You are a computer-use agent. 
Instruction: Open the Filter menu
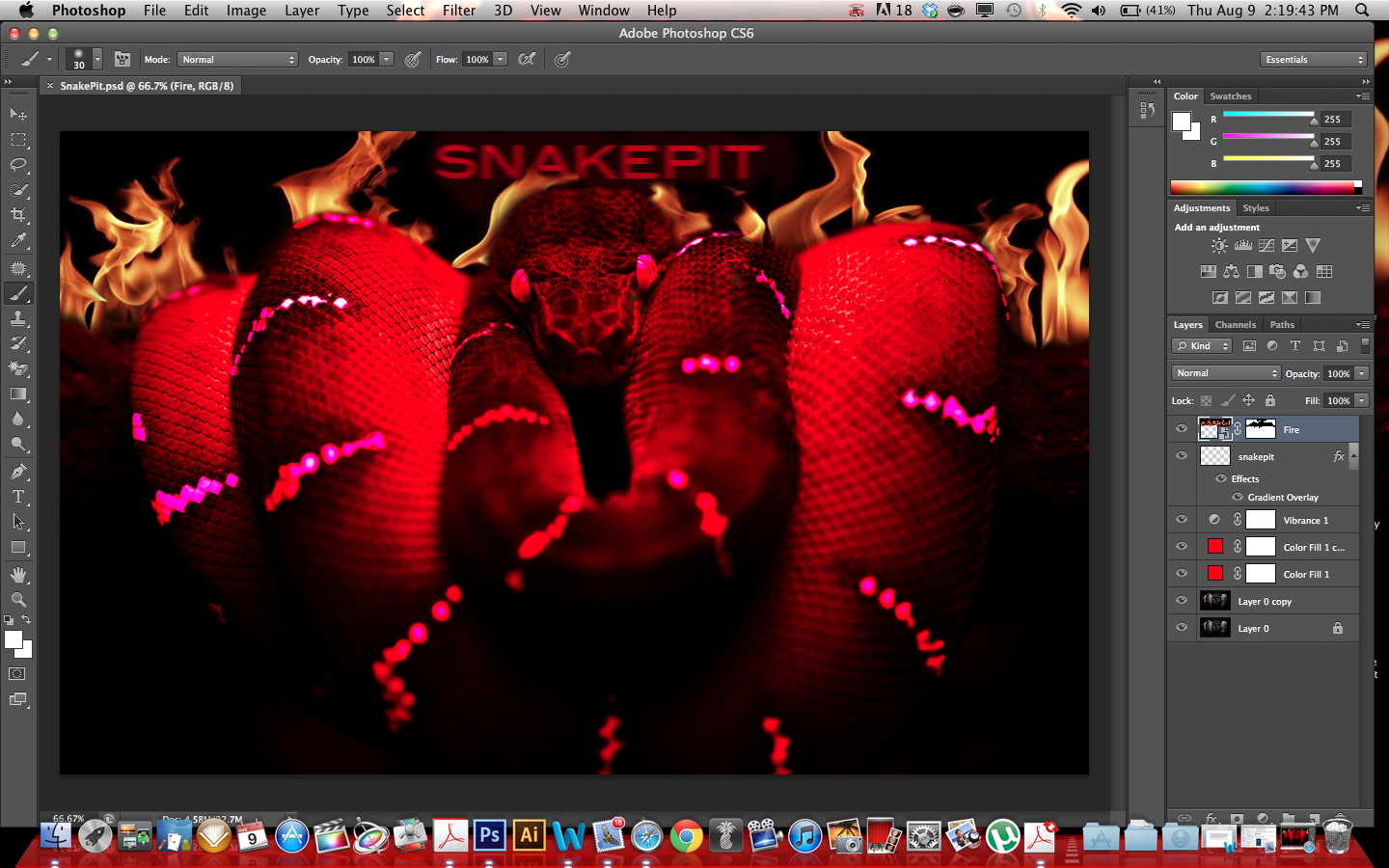[x=459, y=11]
